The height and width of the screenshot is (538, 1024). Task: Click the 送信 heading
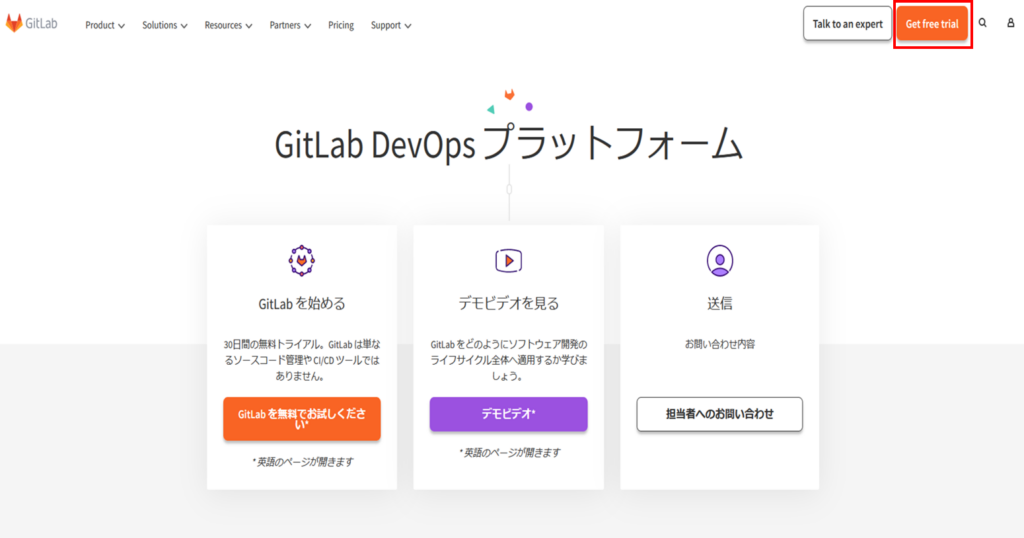point(720,304)
